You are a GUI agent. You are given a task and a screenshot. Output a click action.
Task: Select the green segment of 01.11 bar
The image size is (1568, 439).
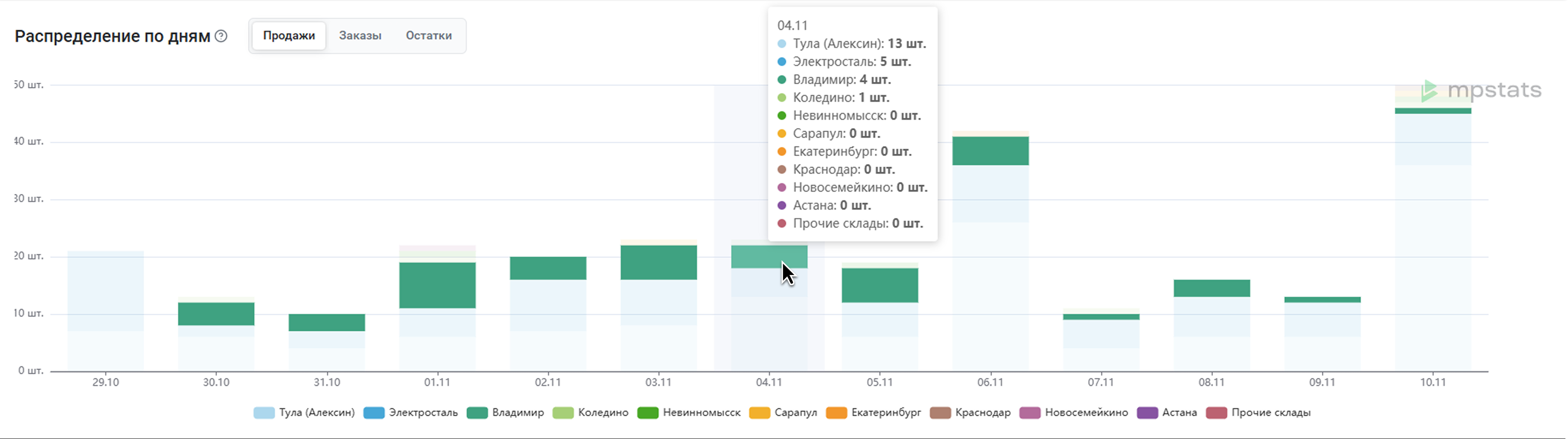click(437, 285)
